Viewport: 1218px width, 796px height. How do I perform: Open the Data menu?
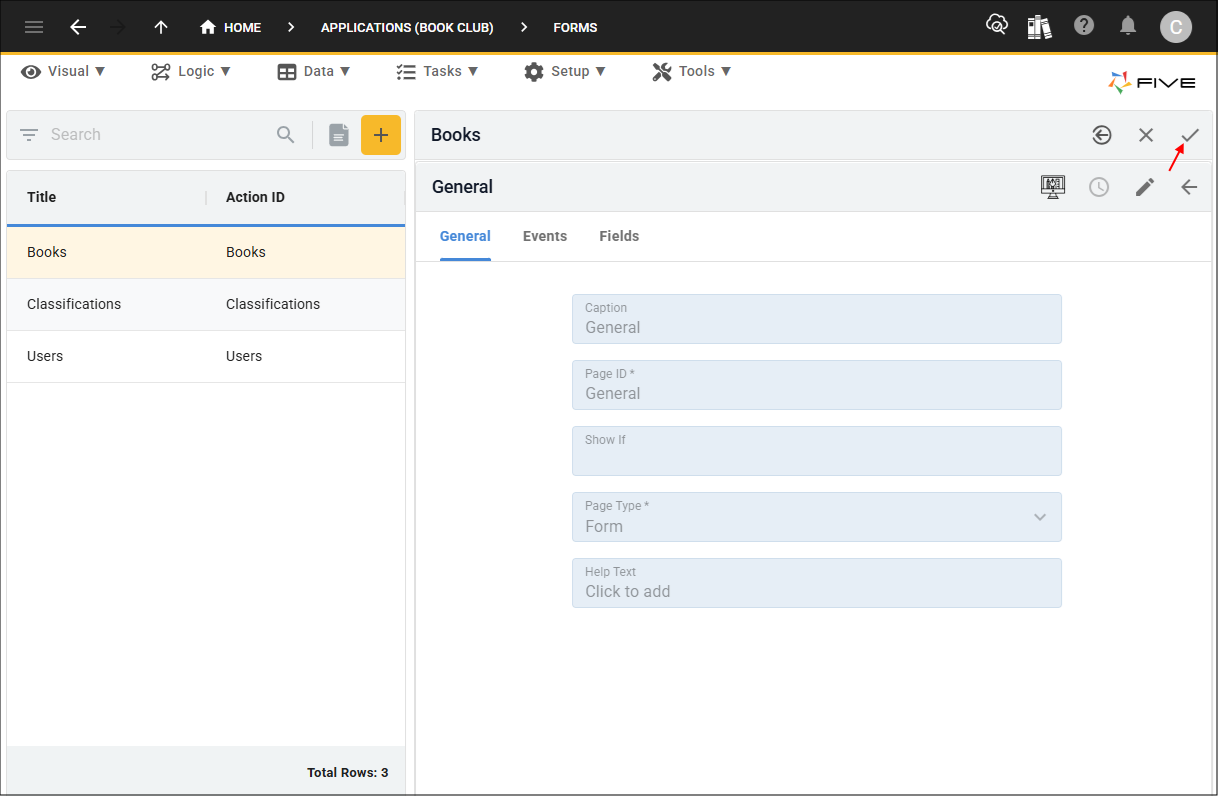pyautogui.click(x=314, y=71)
